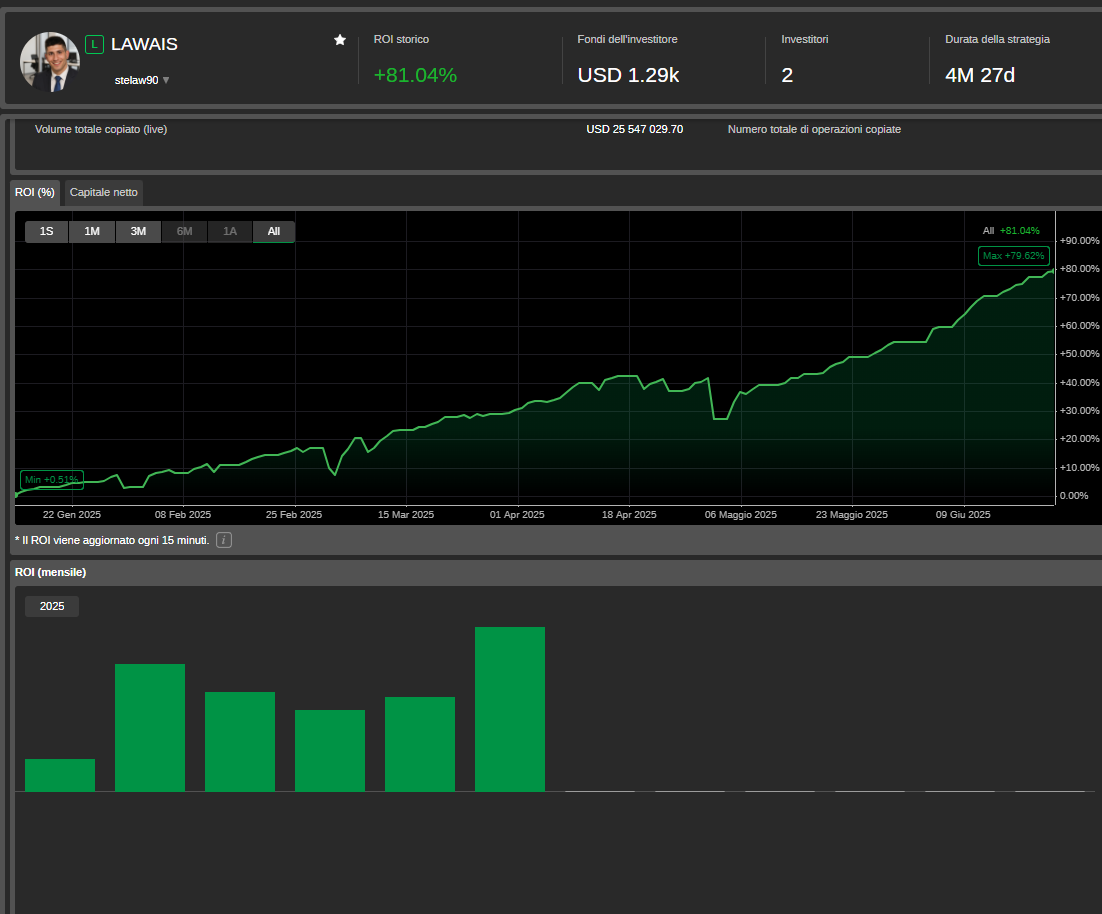Click the favorite star next to LAWAIS
Screen dimensions: 1102x914
(339, 40)
